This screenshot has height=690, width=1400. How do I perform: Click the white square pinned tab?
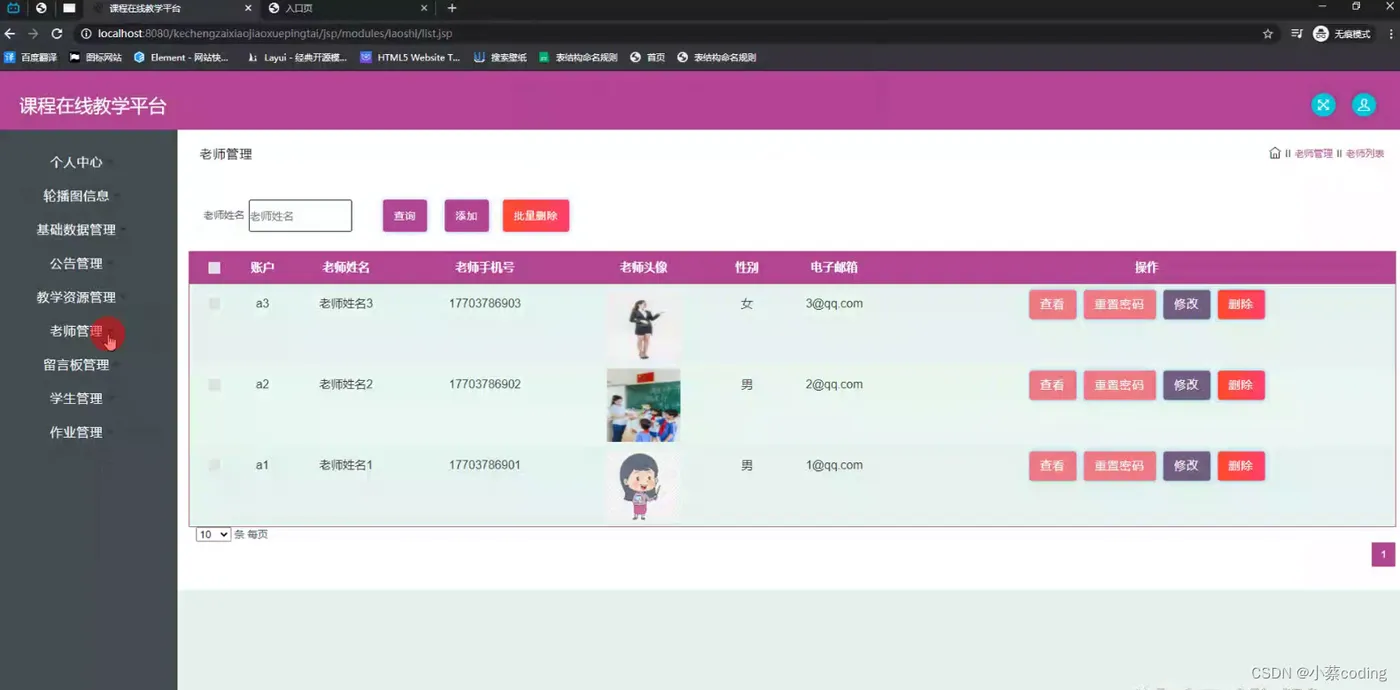[69, 8]
